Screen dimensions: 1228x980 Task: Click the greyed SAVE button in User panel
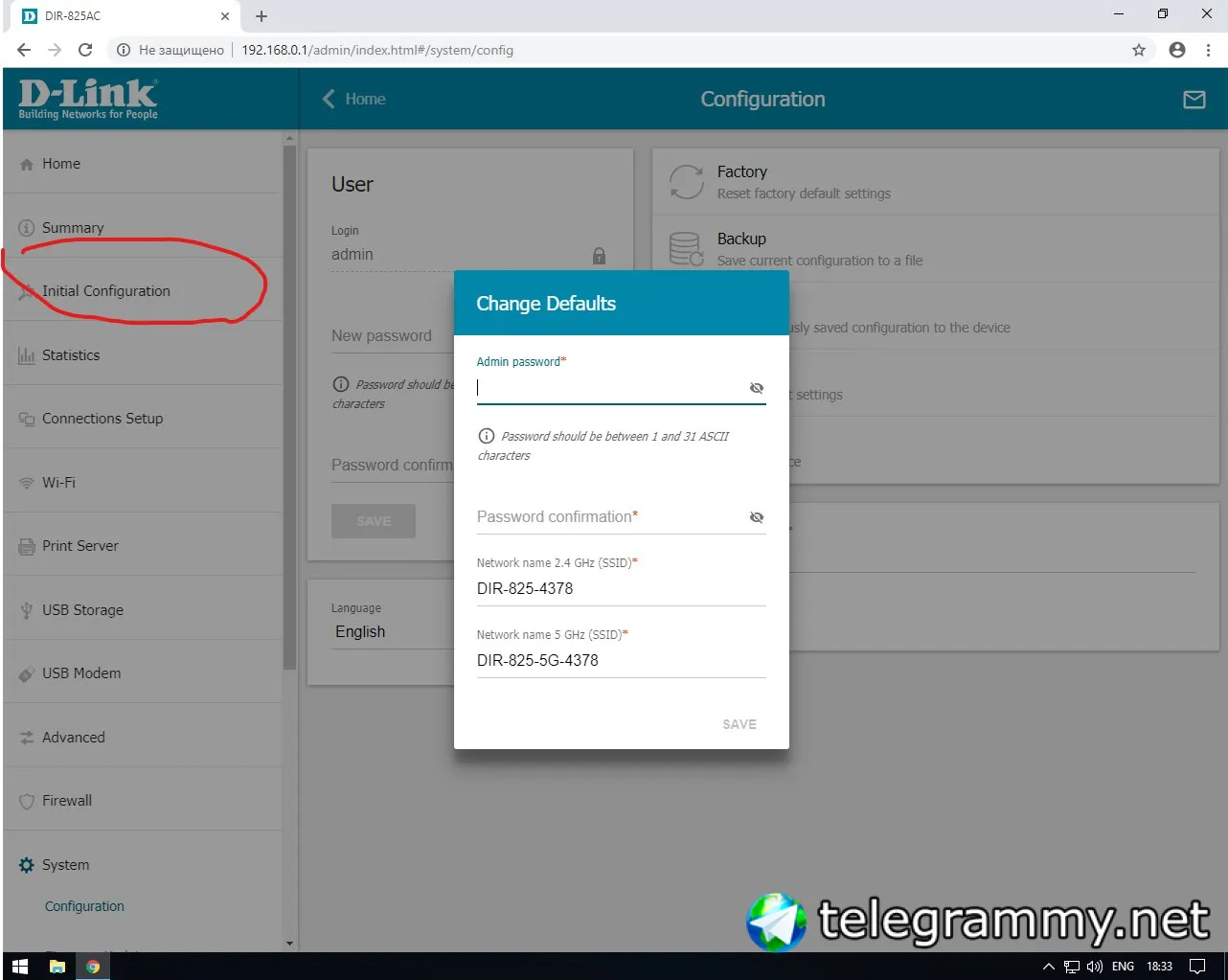(x=374, y=521)
